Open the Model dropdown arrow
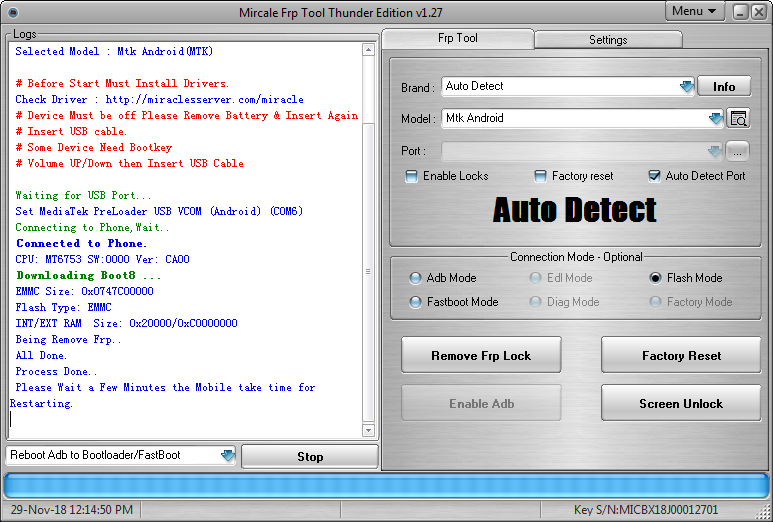 (x=715, y=119)
